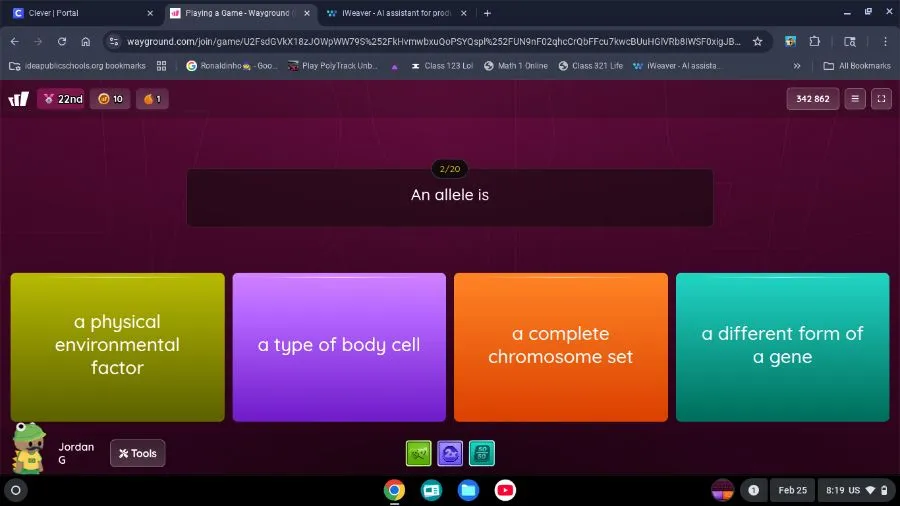Open the Play PolyTrack Unb... bookmark

coord(333,66)
